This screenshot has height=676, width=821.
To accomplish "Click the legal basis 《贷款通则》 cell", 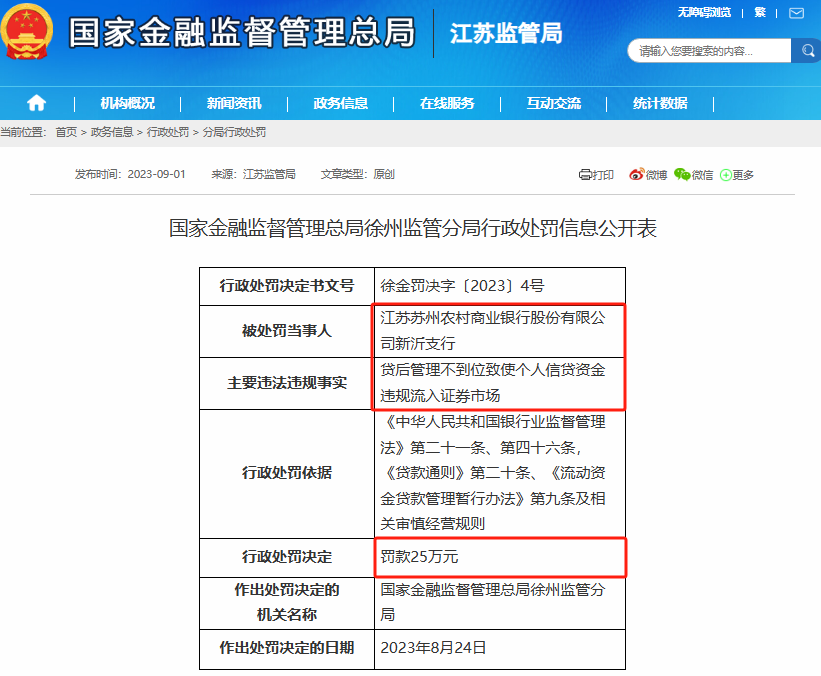I will 500,473.
